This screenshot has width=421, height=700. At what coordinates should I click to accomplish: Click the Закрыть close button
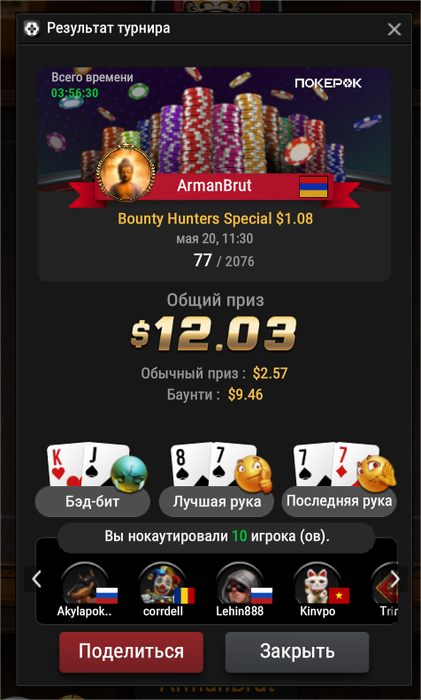pyautogui.click(x=297, y=652)
